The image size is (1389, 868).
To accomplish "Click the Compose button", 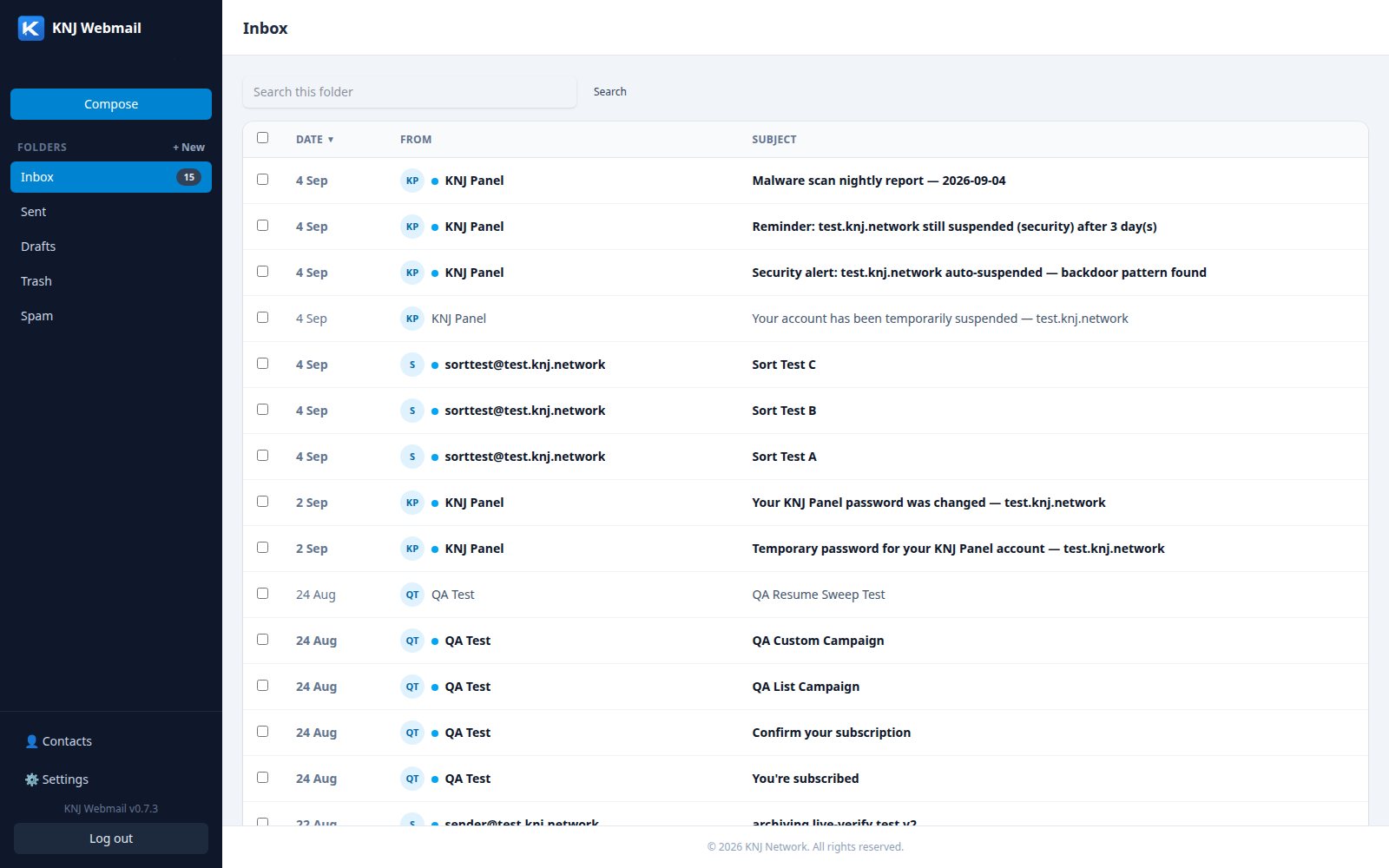I will point(111,104).
